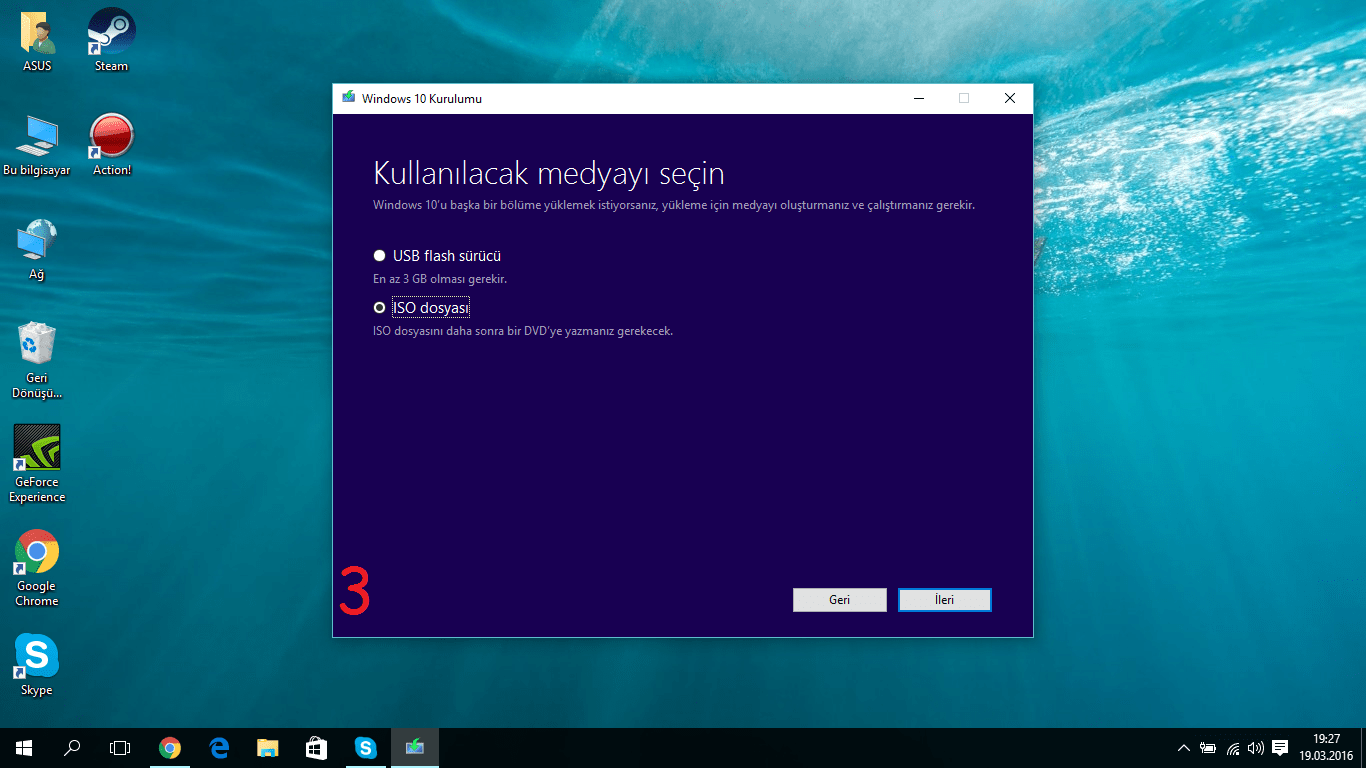Image resolution: width=1366 pixels, height=768 pixels.
Task: Click the description starting "Windows 10'u başka bir bölüme"
Action: [x=674, y=205]
